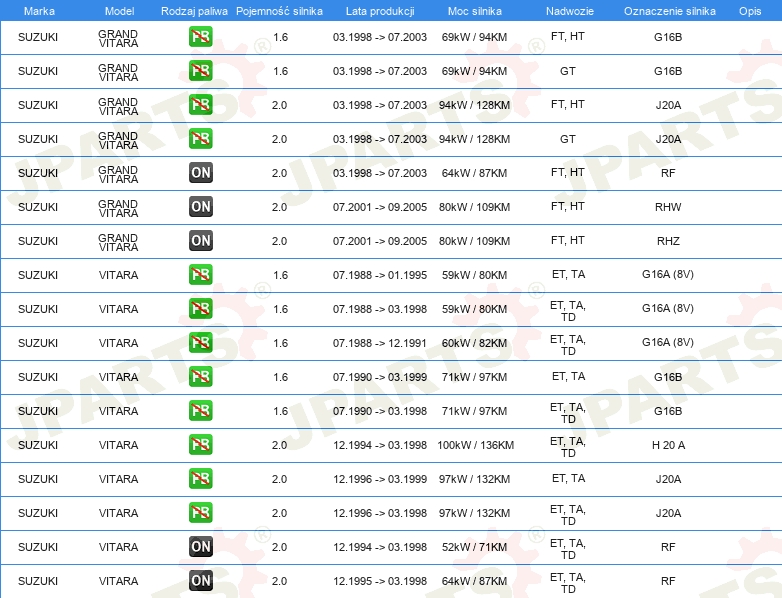Click petrol icon in Grand Vitara J20A FT, HT row
Image resolution: width=782 pixels, height=598 pixels.
(200, 105)
